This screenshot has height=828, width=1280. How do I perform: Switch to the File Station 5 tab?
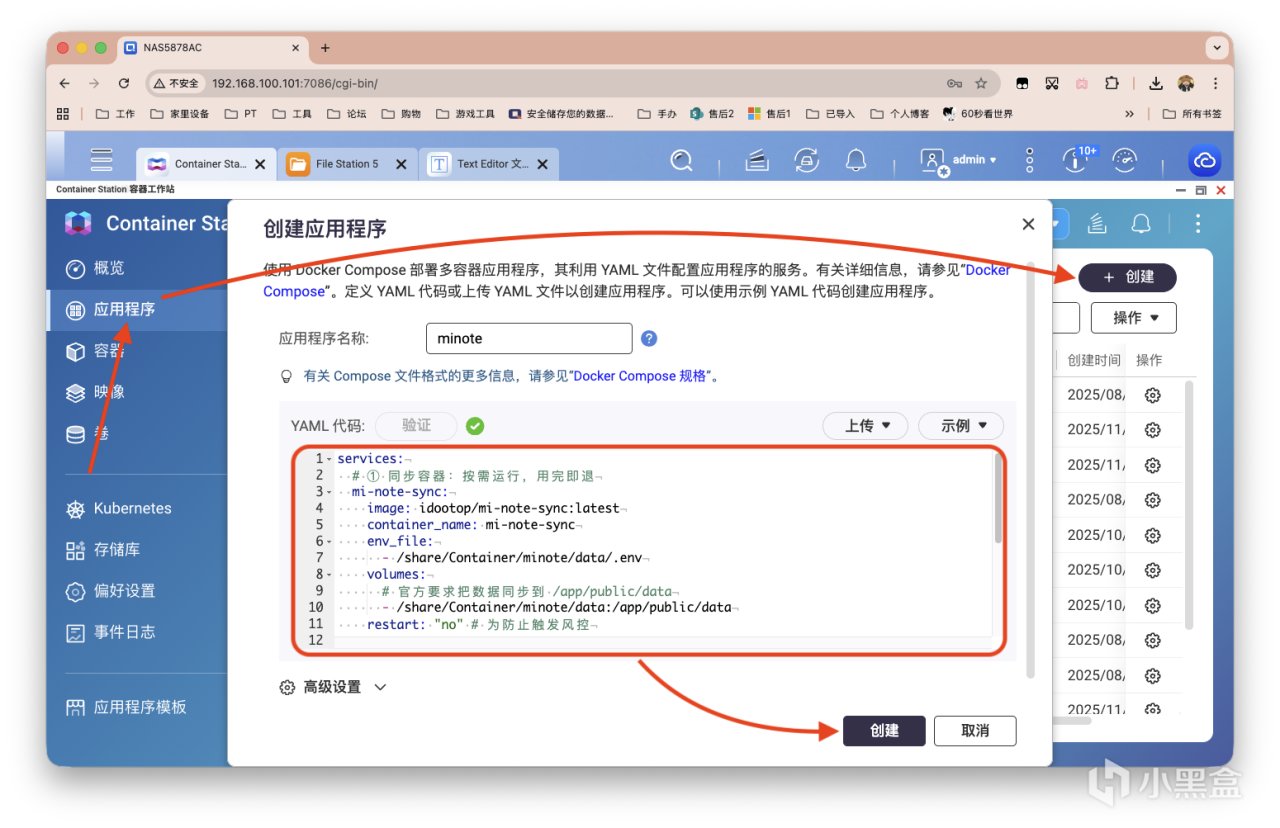coord(347,164)
